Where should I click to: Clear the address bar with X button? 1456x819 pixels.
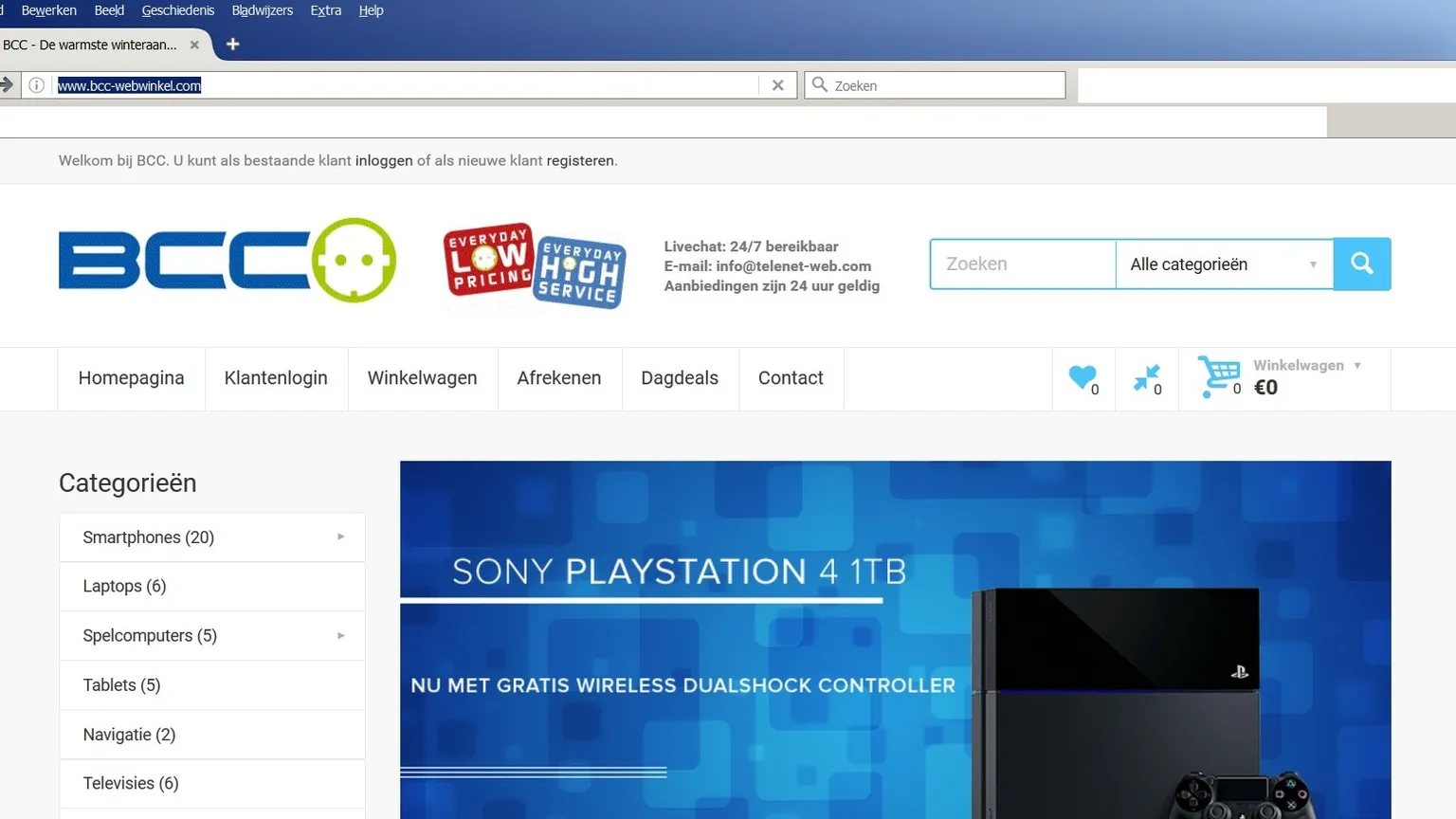[777, 85]
